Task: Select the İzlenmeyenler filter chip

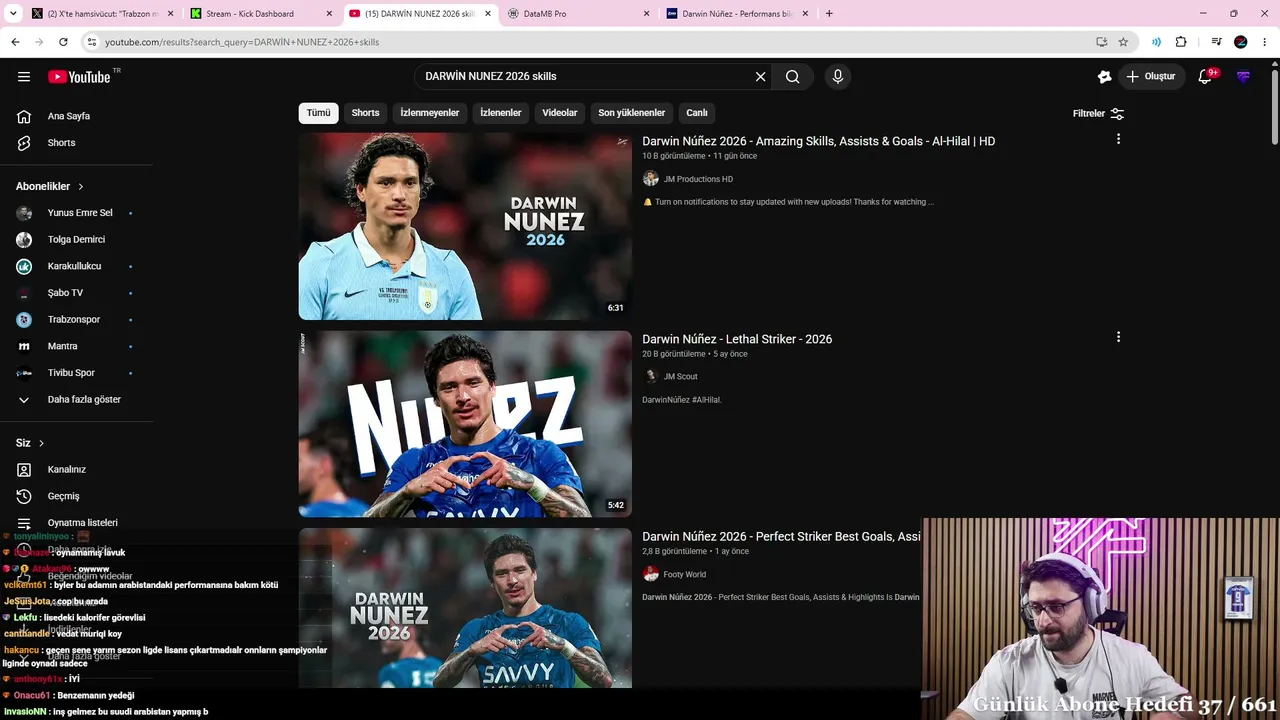Action: click(x=430, y=113)
